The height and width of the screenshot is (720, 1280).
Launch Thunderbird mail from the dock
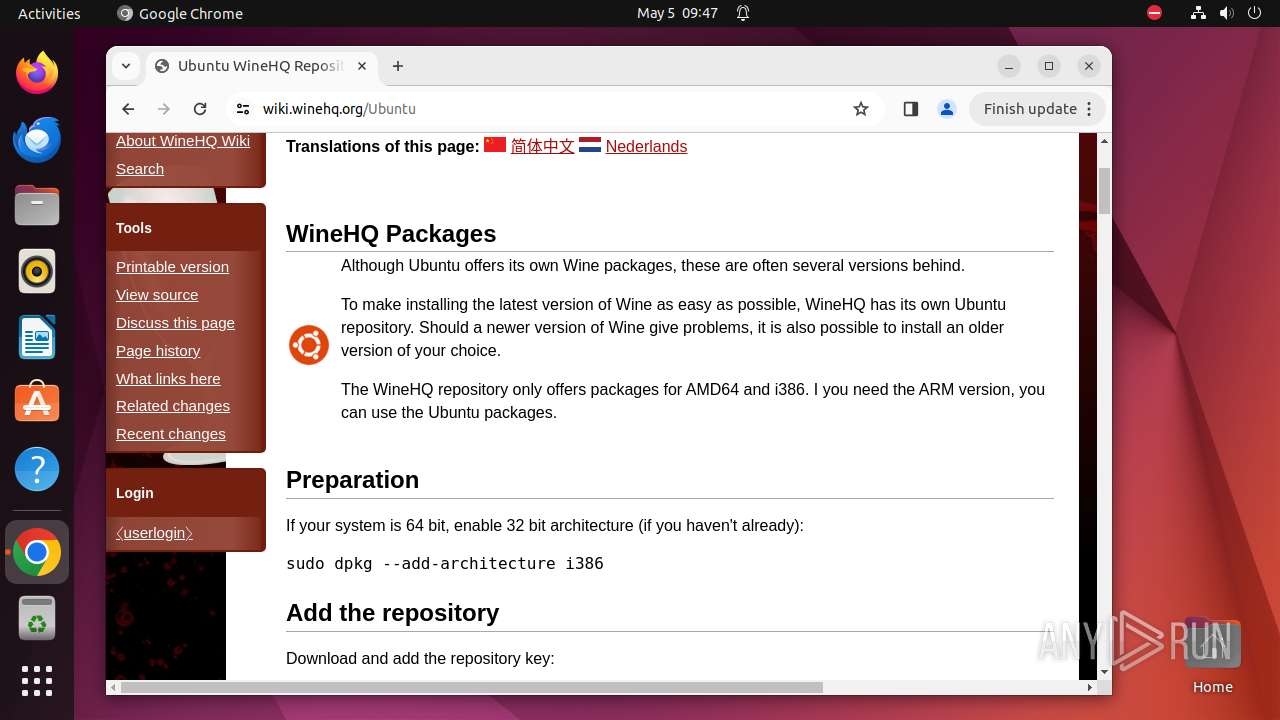[37, 139]
